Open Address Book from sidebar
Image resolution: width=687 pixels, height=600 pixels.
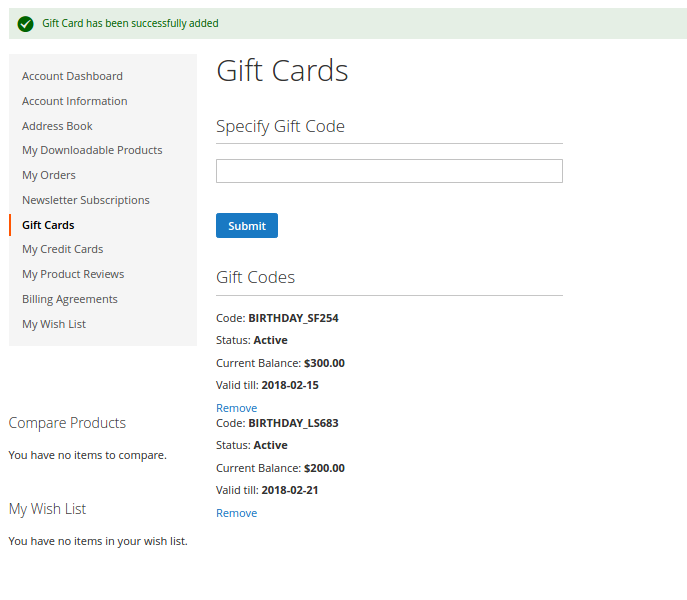pyautogui.click(x=57, y=126)
